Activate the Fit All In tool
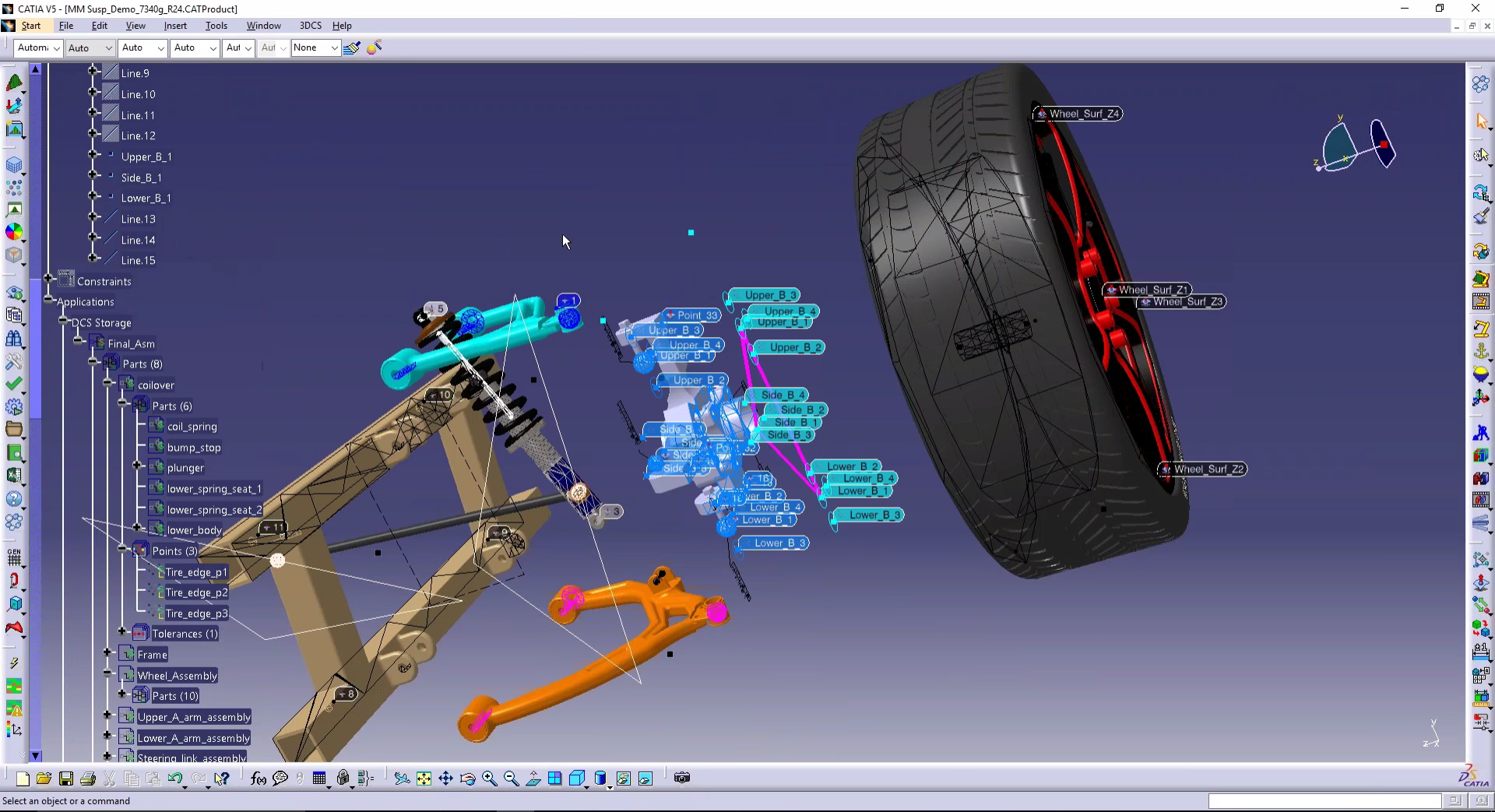1495x812 pixels. (424, 778)
